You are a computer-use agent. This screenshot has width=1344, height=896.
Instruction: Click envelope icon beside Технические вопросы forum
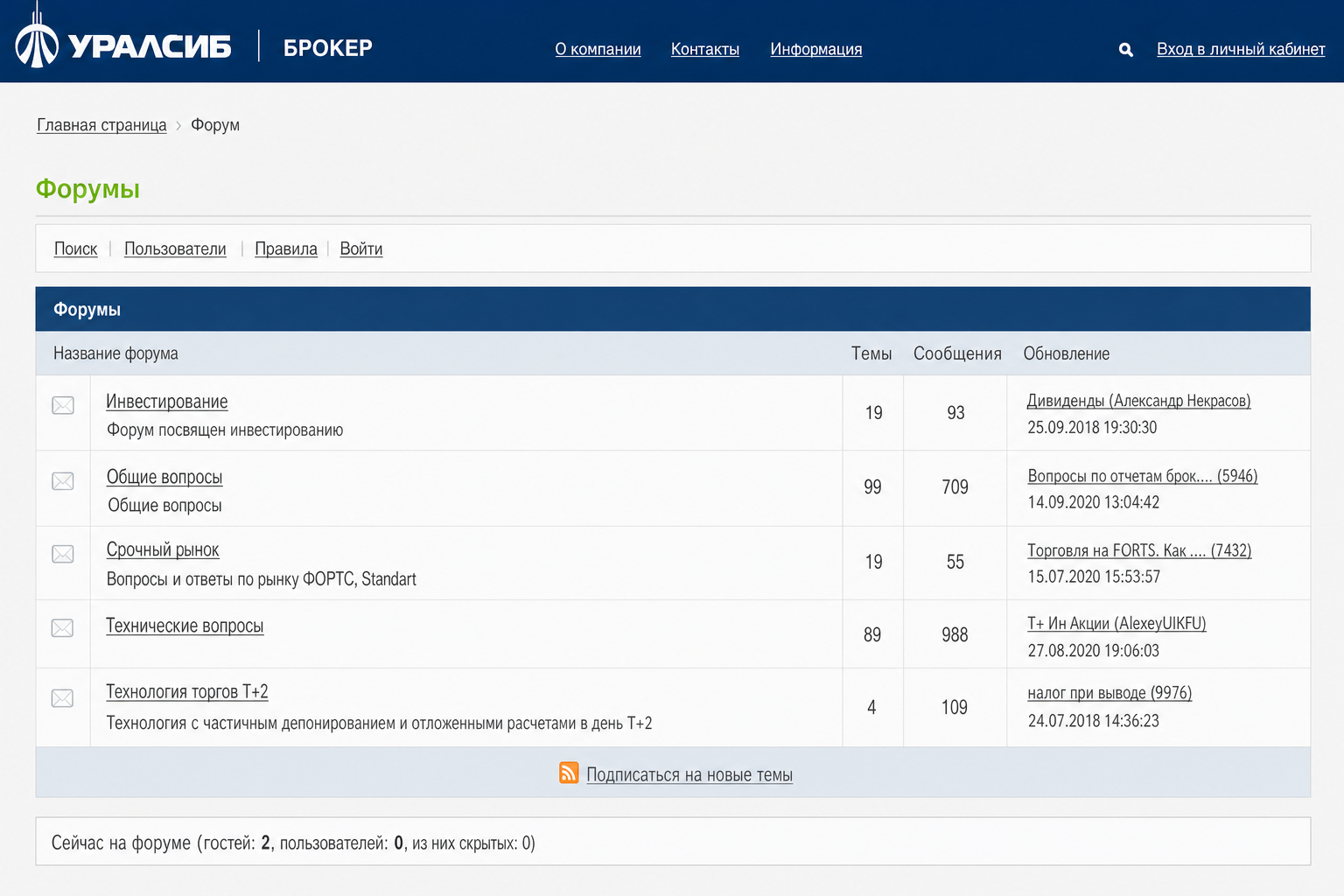coord(63,628)
